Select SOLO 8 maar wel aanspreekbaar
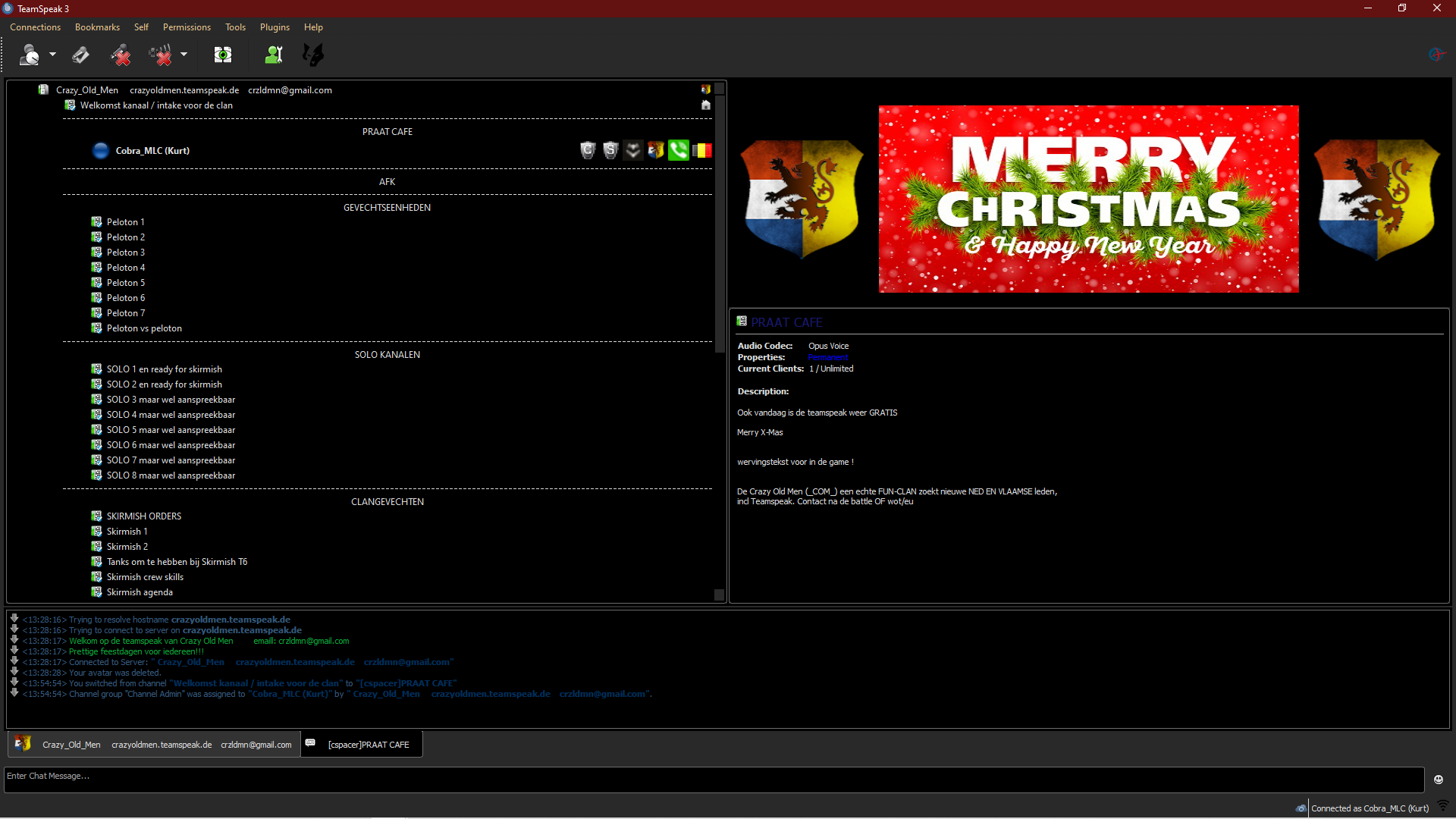This screenshot has width=1456, height=819. 171,475
